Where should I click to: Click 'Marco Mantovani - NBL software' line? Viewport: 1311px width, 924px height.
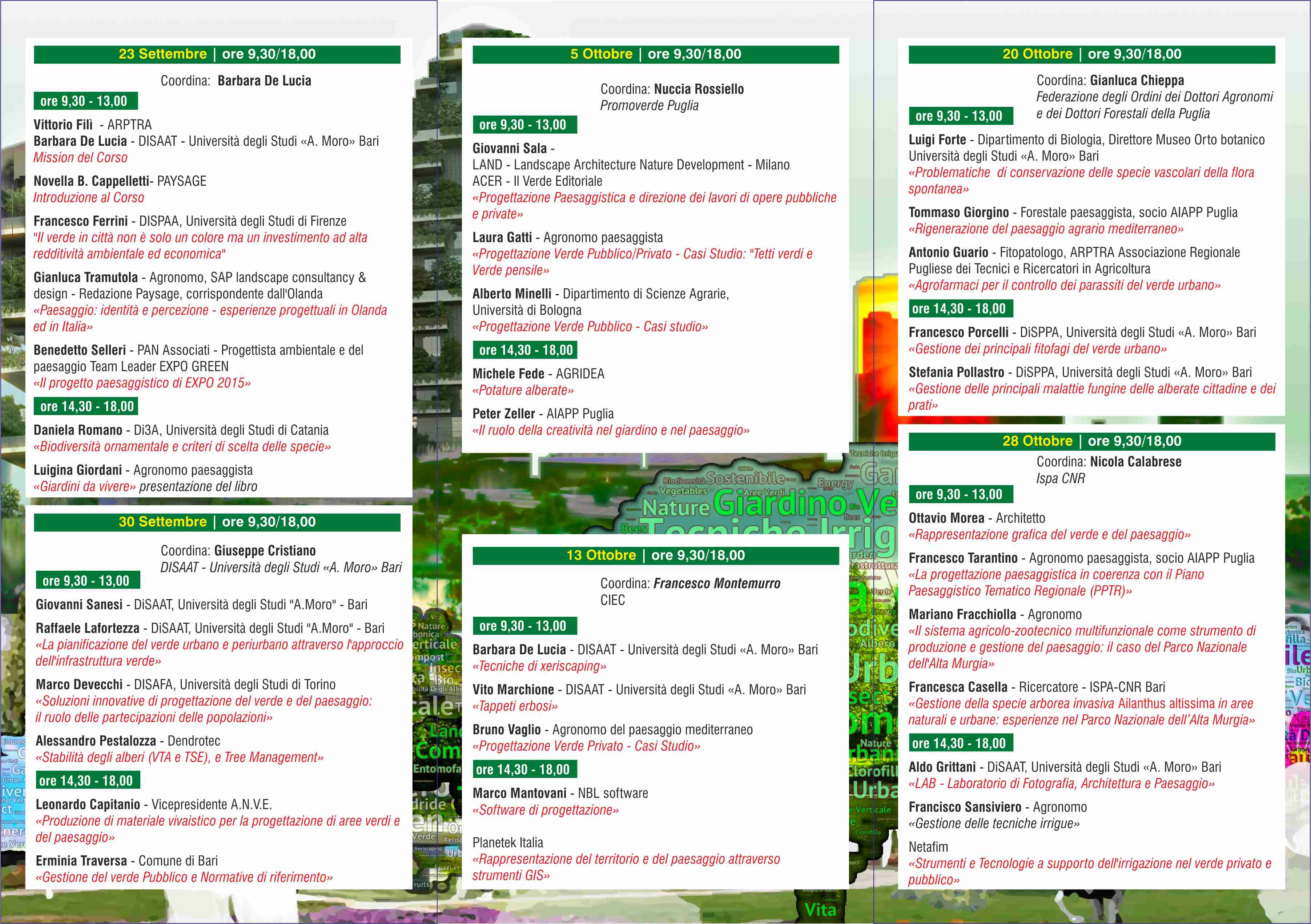coord(560,794)
